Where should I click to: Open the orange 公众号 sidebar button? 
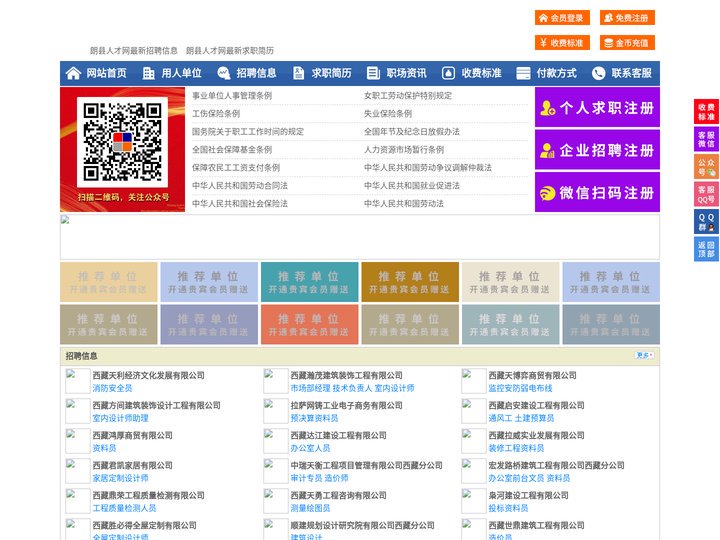tap(706, 167)
